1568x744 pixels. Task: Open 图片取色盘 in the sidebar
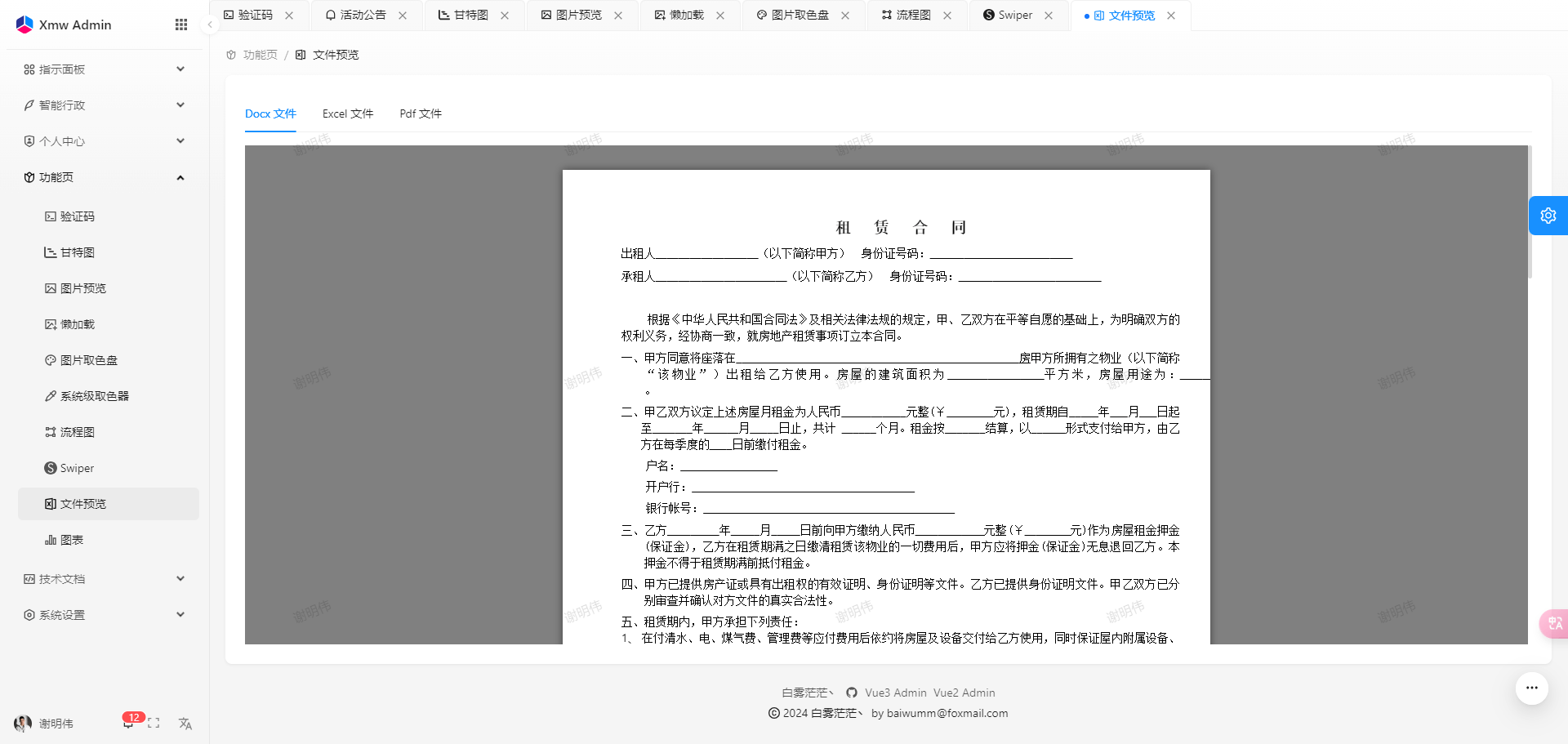109,360
